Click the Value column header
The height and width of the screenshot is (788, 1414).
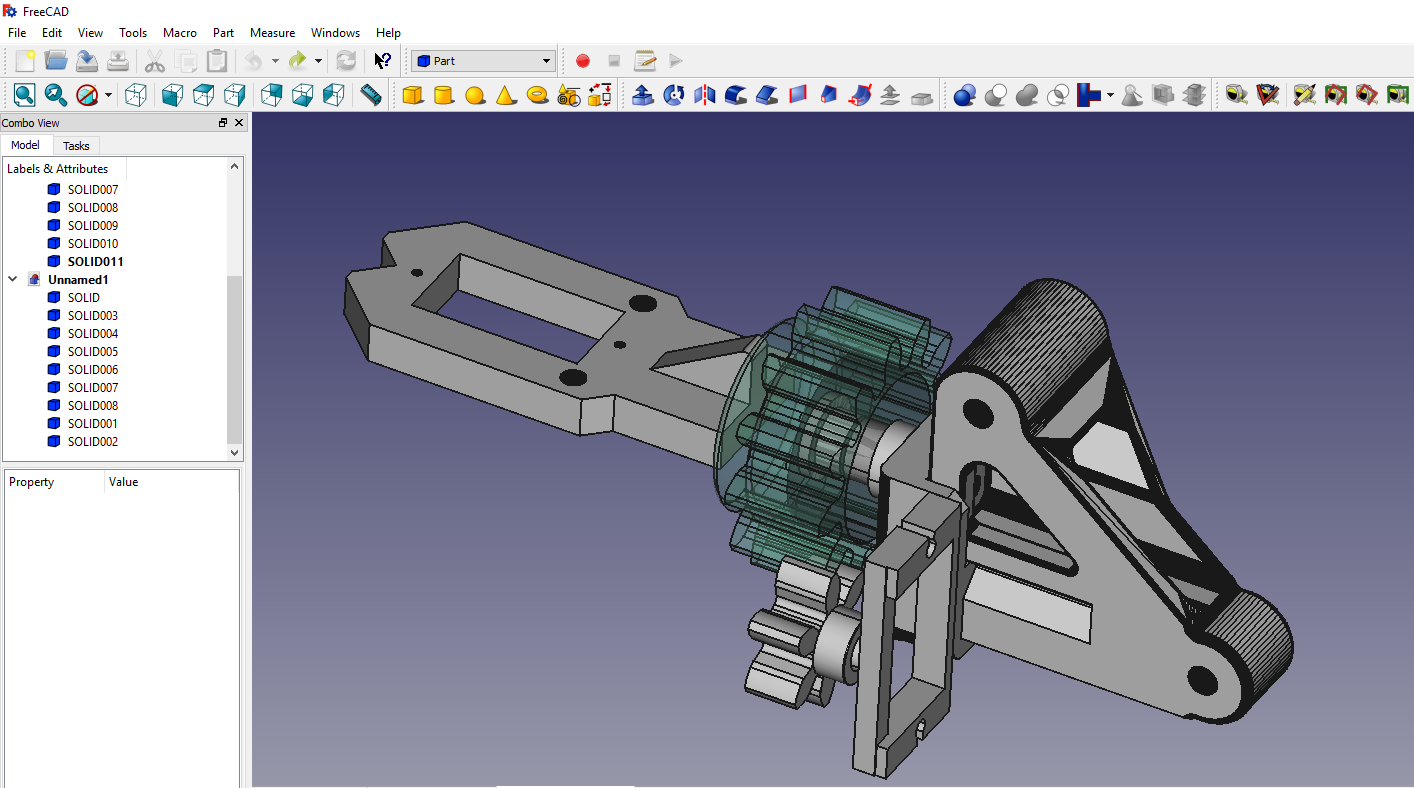tap(171, 482)
